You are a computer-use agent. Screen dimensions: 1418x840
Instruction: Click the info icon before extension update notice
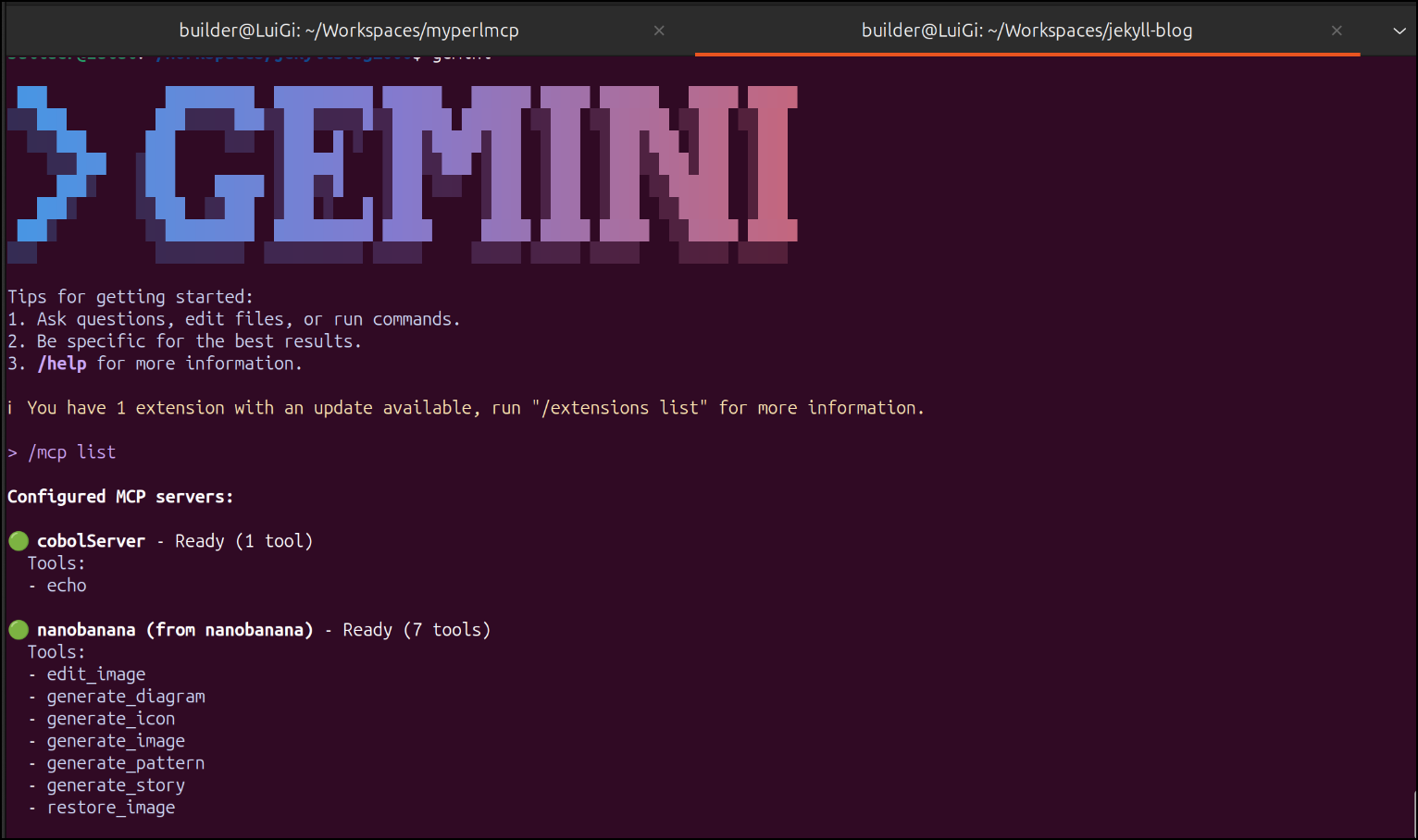10,408
